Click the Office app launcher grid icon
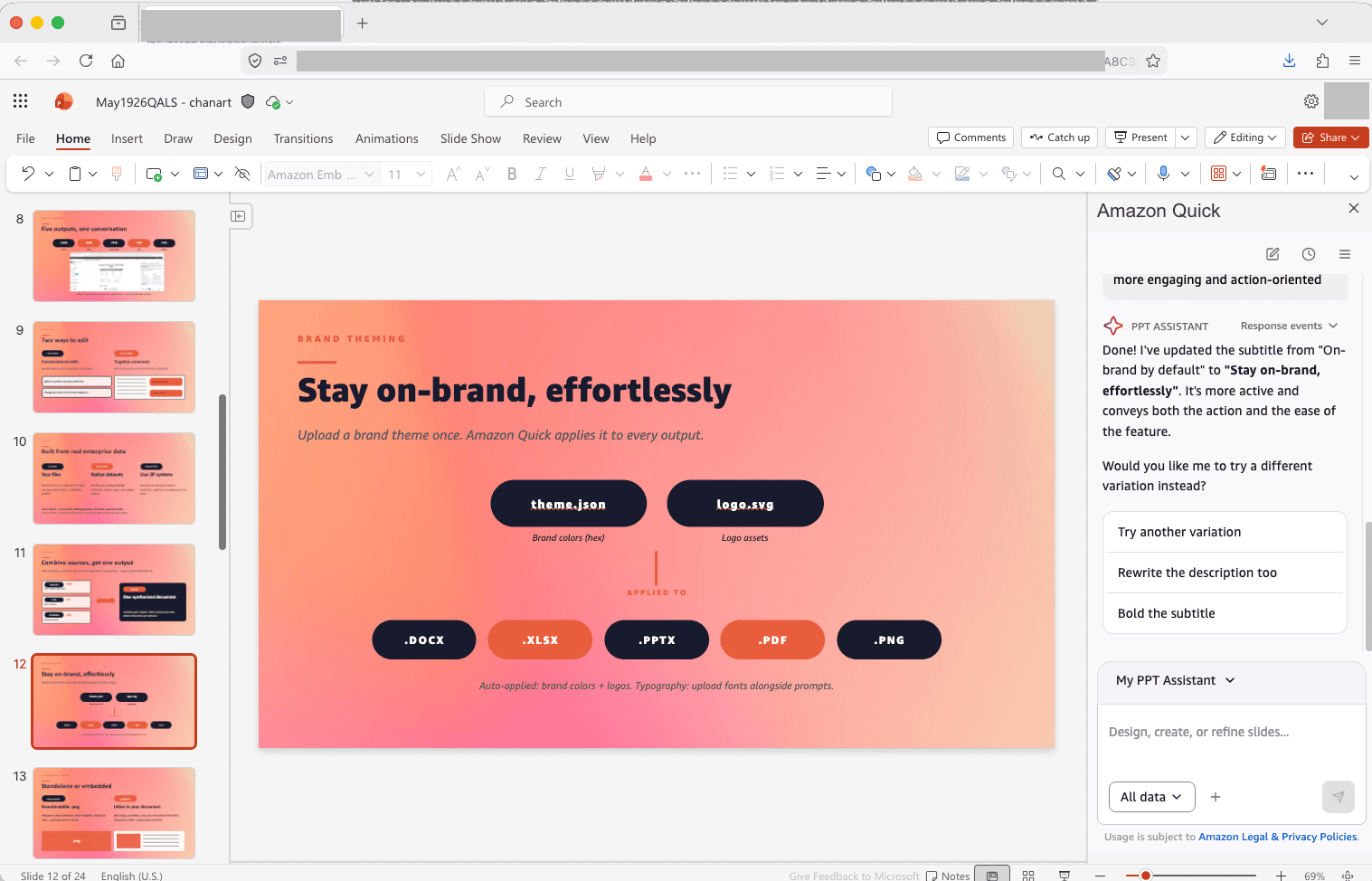 21,101
